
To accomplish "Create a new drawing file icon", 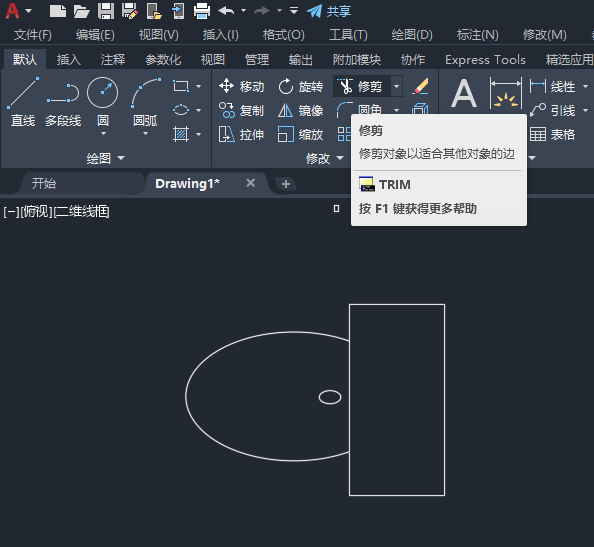I will [58, 11].
